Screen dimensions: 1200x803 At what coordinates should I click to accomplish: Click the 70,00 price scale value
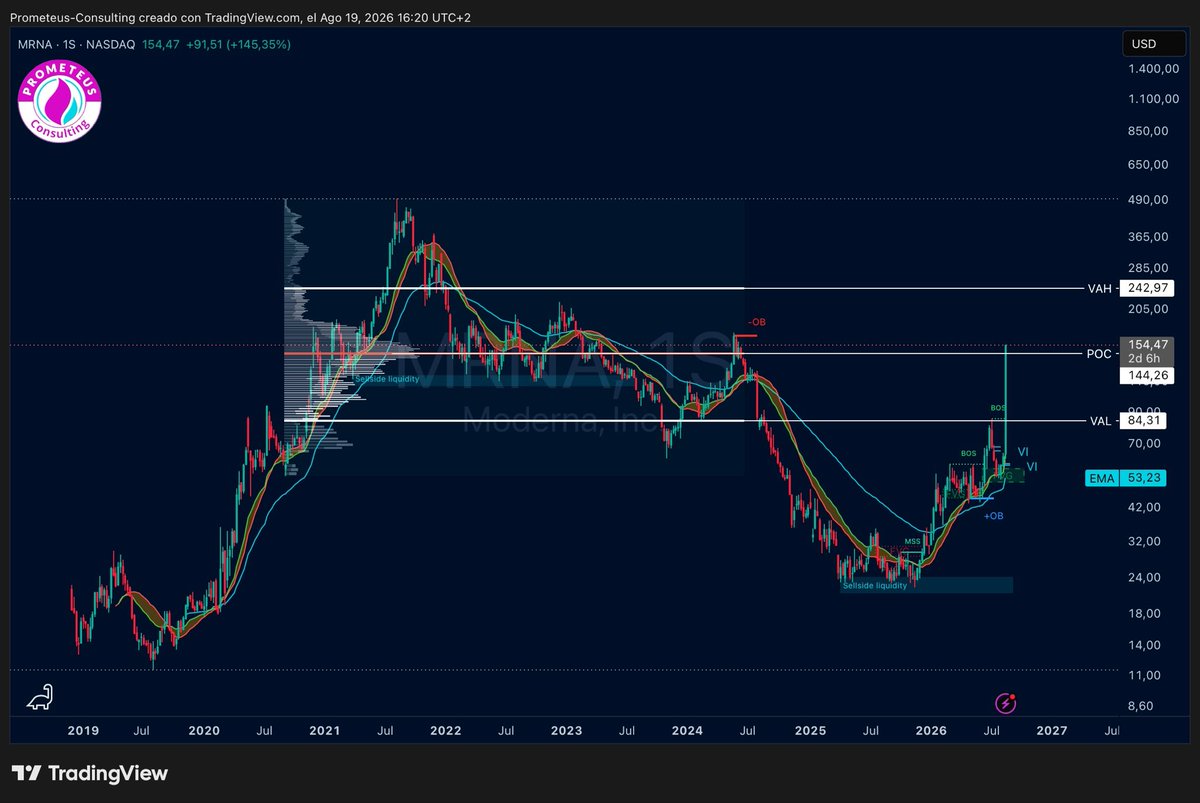(1146, 444)
